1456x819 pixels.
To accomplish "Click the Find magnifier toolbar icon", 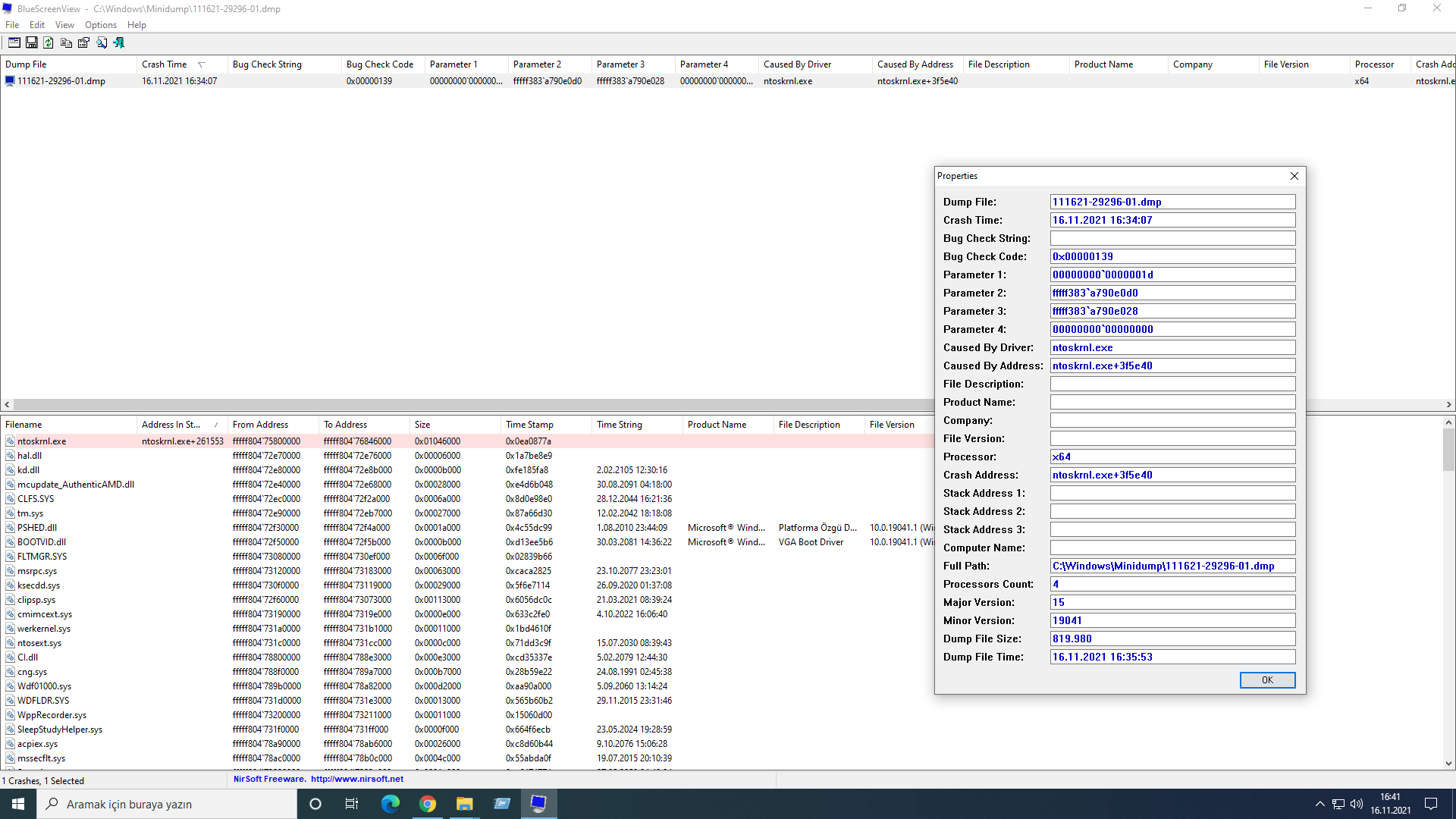I will [102, 43].
